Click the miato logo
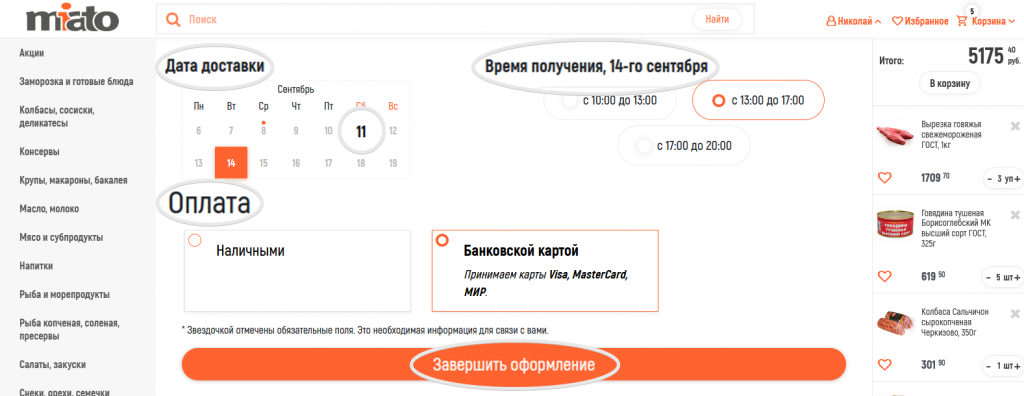This screenshot has width=1024, height=396. [x=72, y=18]
